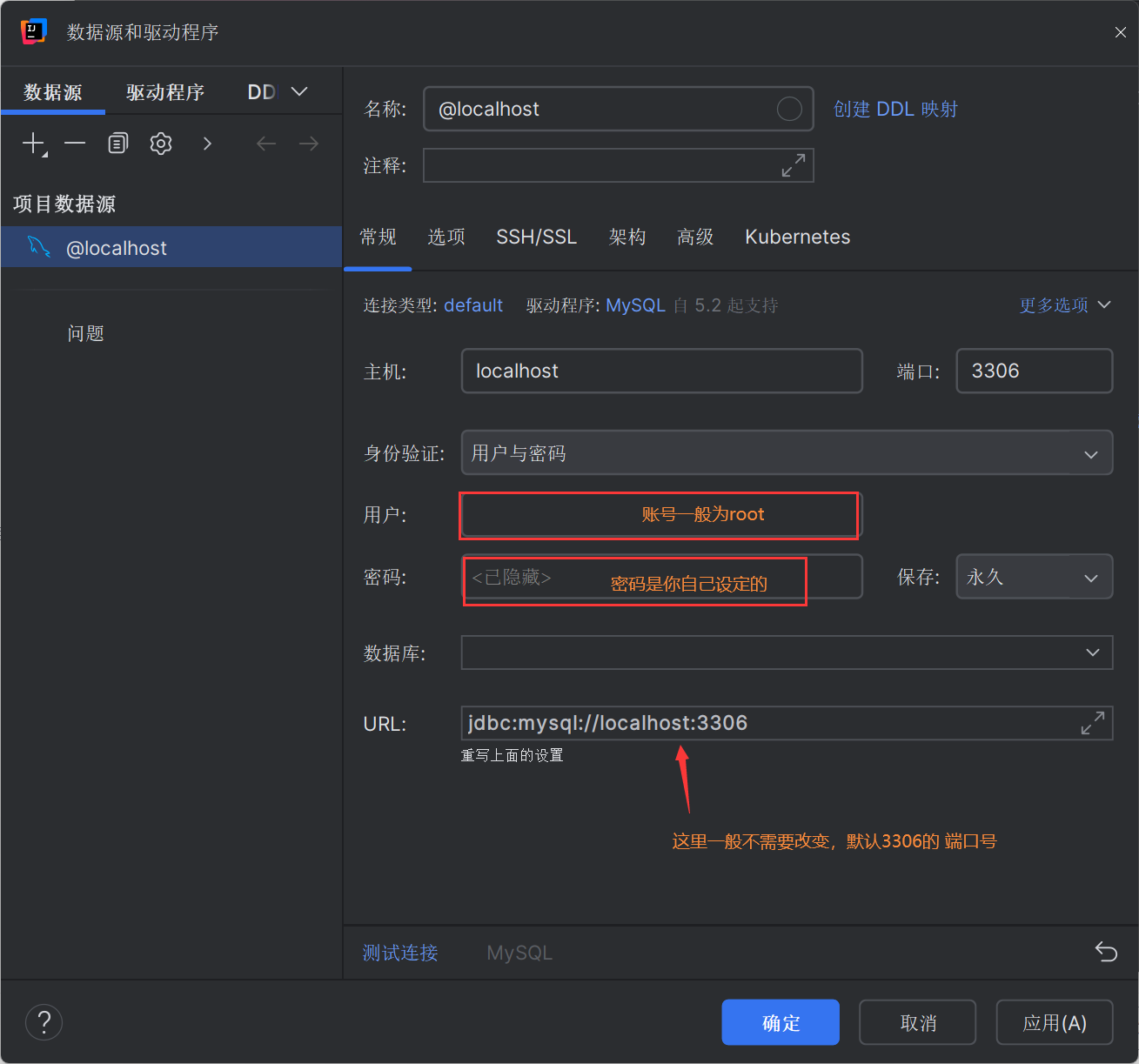Switch to 数据源 tab
This screenshot has width=1139, height=1064.
tap(53, 92)
